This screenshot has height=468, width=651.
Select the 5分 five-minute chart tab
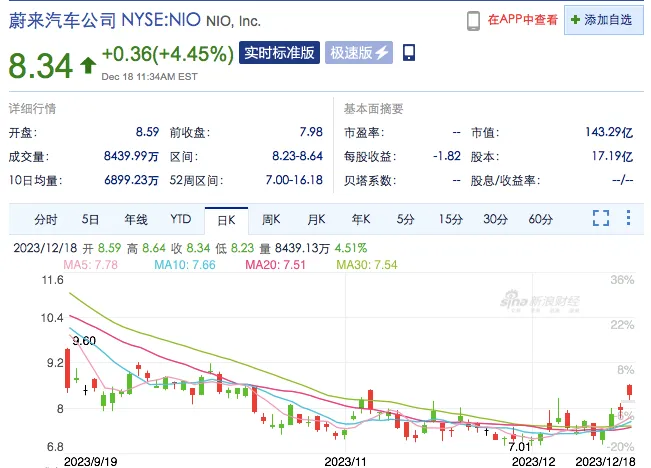point(406,219)
